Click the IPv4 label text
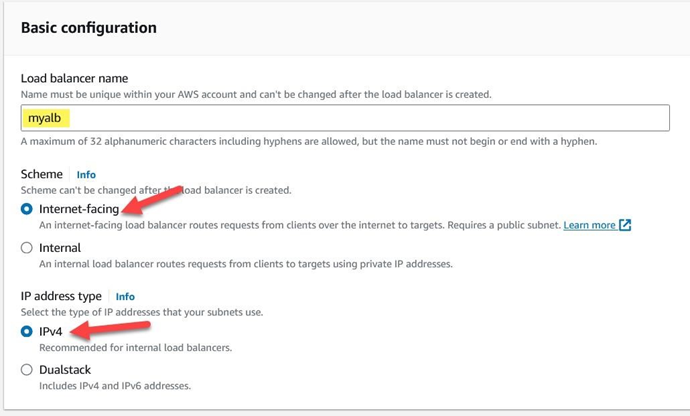The image size is (690, 416). [51, 332]
